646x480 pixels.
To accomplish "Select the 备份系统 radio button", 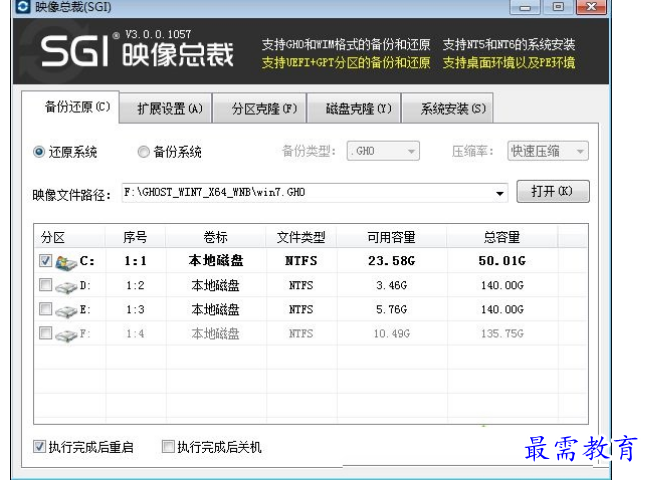I will 143,152.
